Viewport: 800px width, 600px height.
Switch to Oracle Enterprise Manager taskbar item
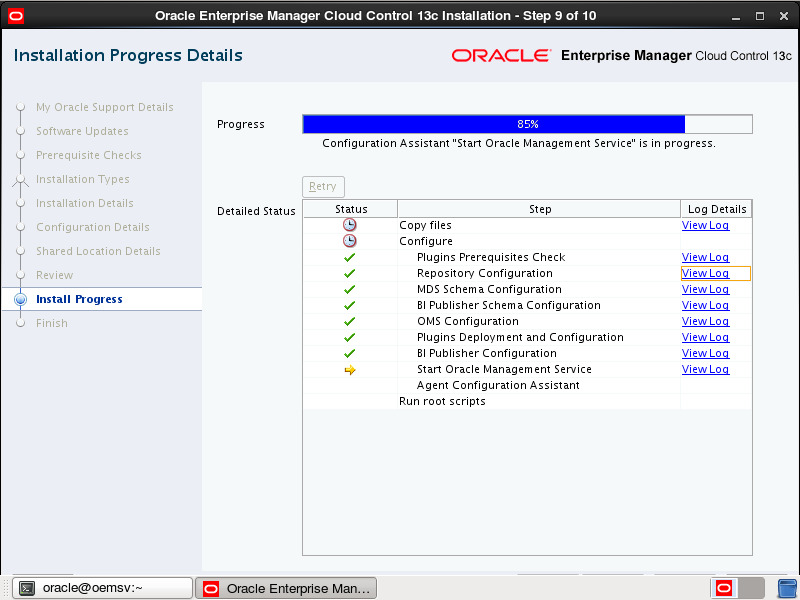286,588
